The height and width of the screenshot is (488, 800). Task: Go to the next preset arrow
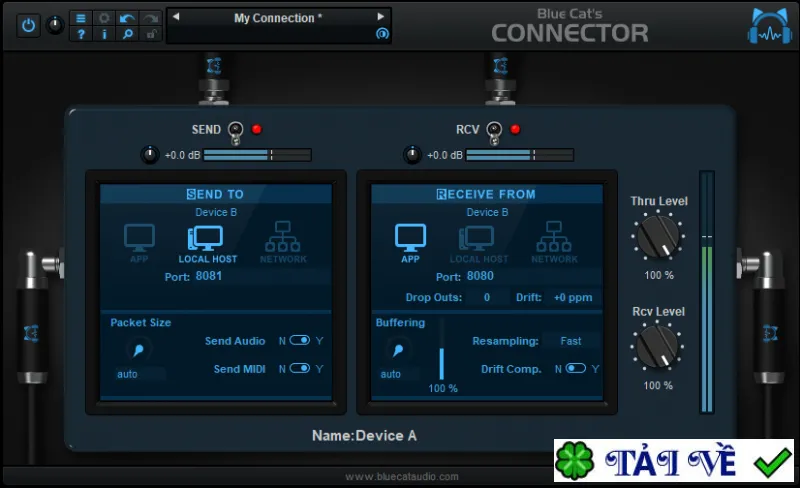[x=381, y=16]
